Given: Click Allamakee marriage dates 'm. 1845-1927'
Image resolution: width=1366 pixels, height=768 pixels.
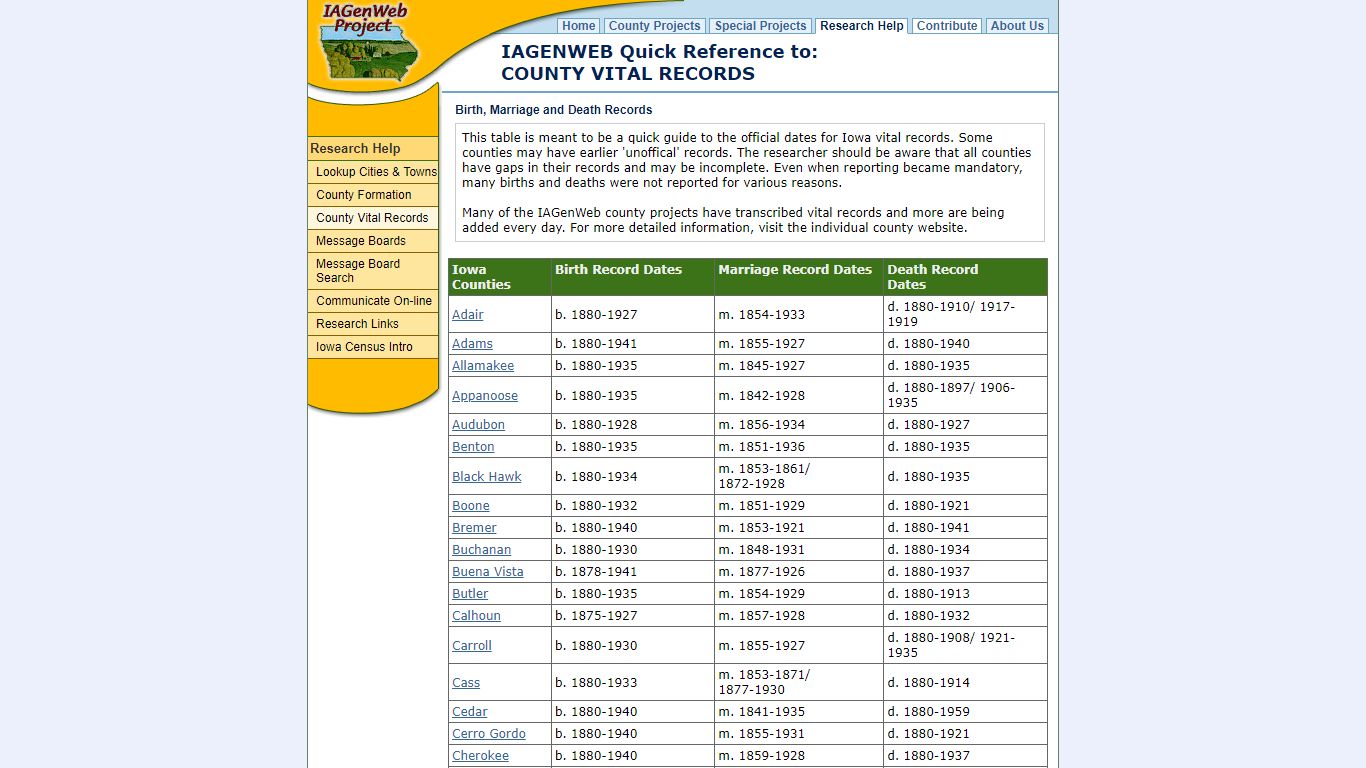Looking at the screenshot, I should pos(761,365).
